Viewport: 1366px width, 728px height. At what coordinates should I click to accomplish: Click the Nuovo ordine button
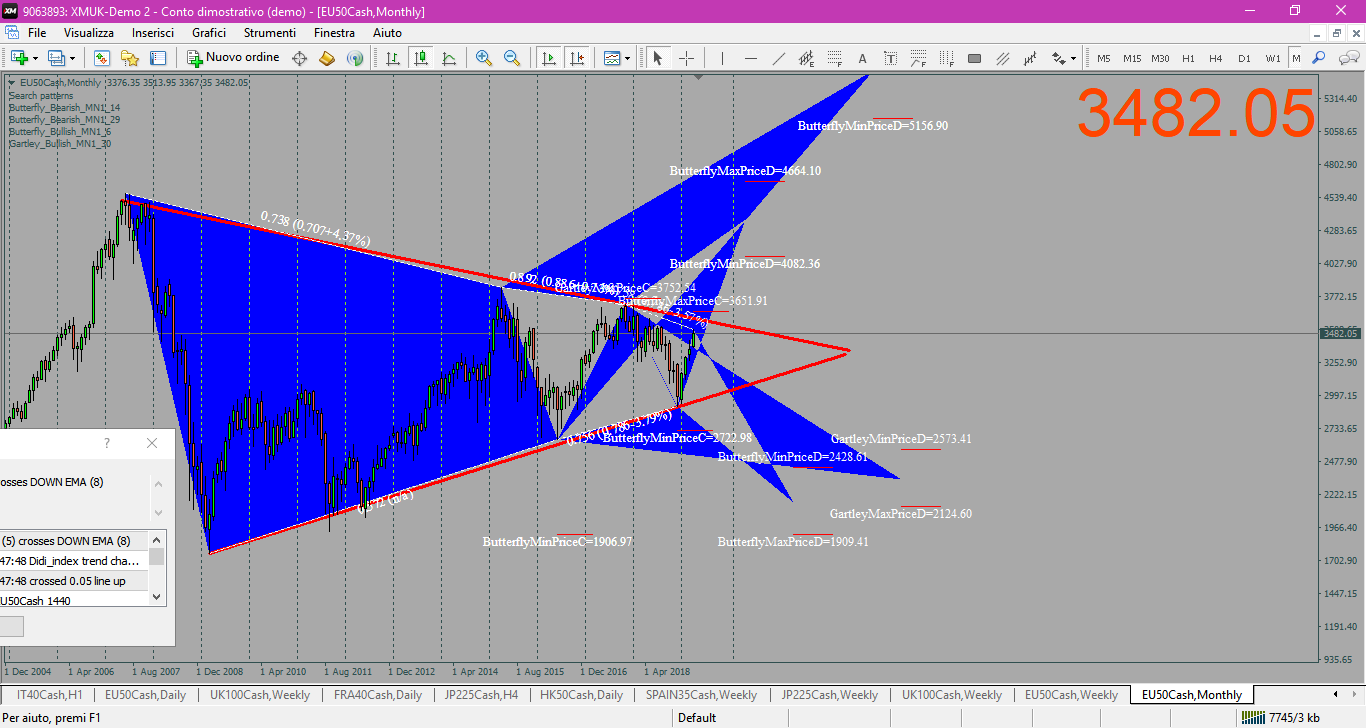coord(234,58)
